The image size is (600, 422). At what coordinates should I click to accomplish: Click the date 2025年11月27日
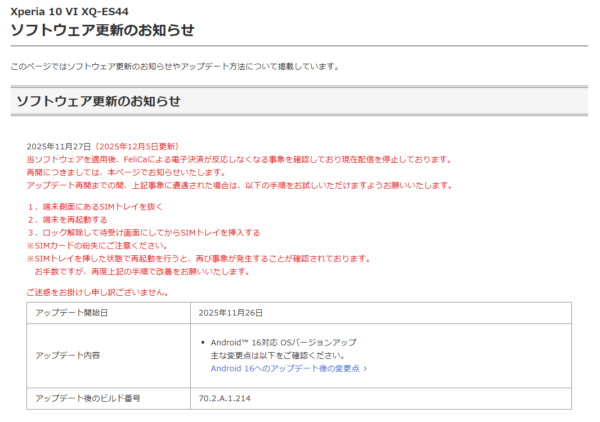click(x=59, y=147)
